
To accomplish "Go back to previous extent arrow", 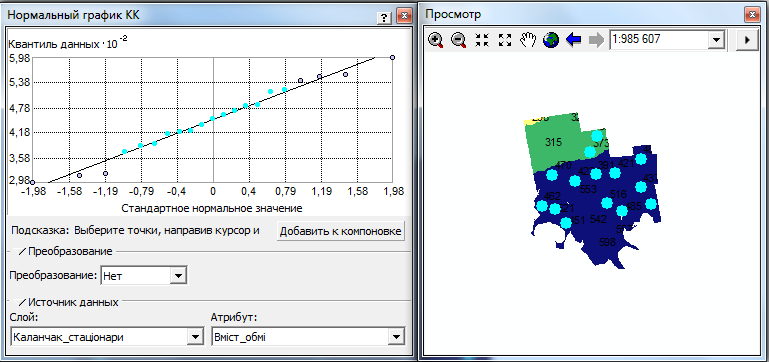I will tap(573, 40).
